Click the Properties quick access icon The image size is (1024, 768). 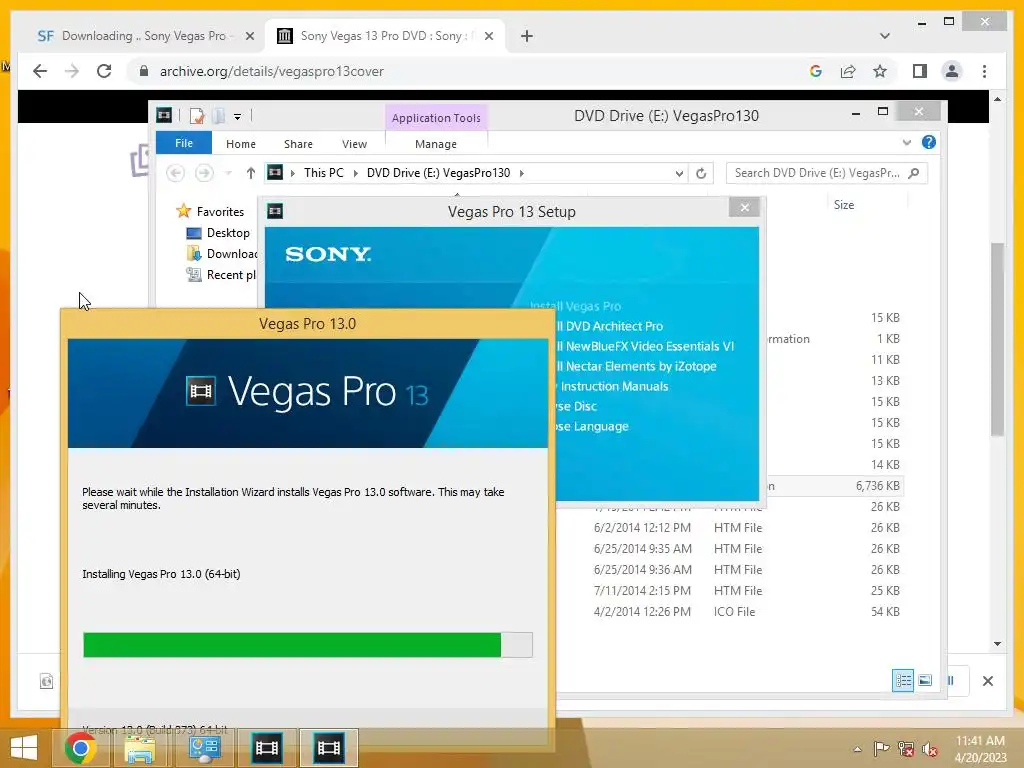tap(197, 116)
